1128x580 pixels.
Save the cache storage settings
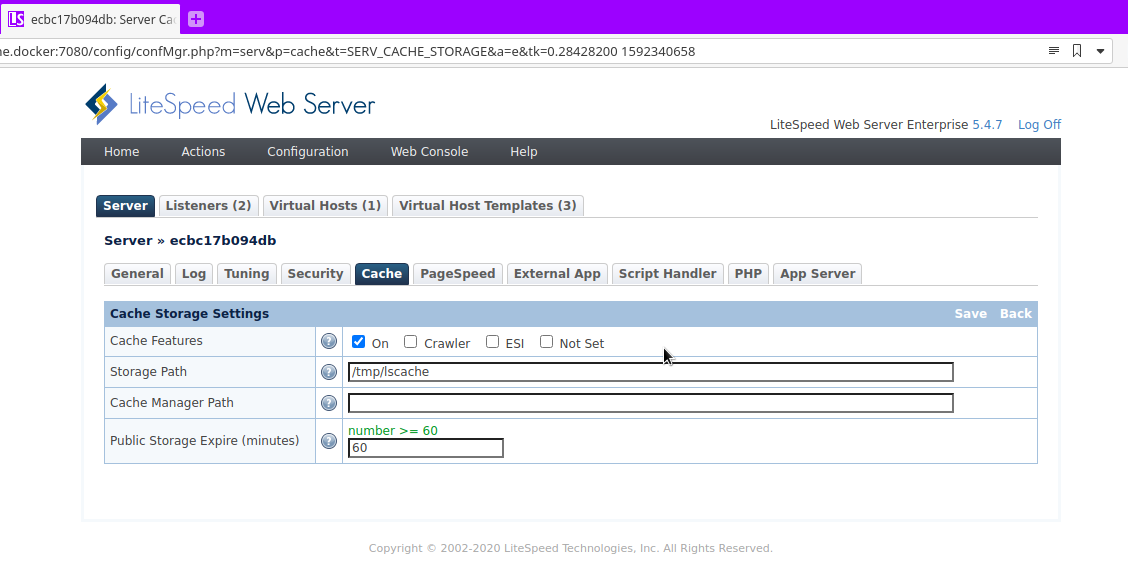[x=970, y=313]
